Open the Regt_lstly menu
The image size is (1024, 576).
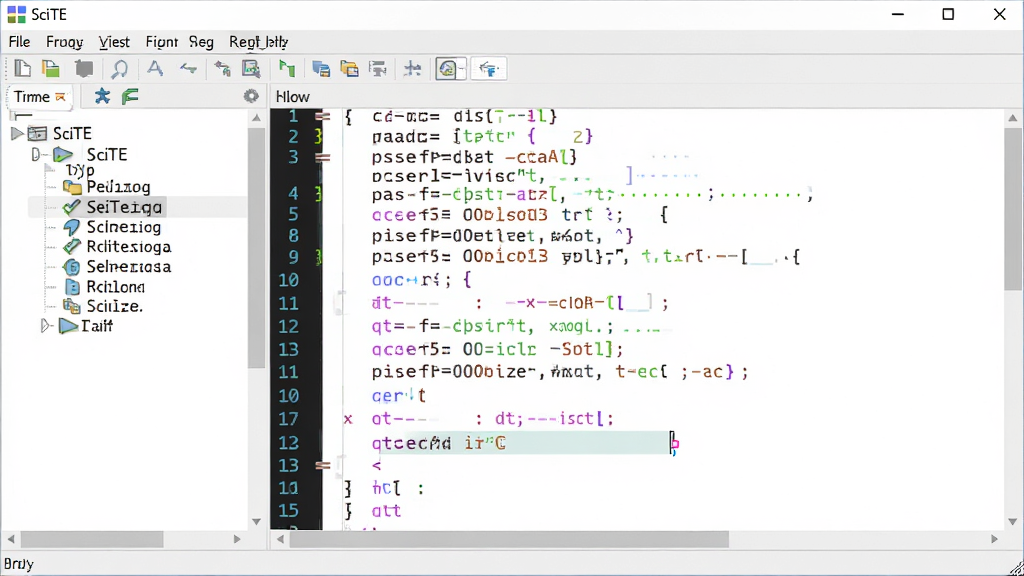click(259, 42)
